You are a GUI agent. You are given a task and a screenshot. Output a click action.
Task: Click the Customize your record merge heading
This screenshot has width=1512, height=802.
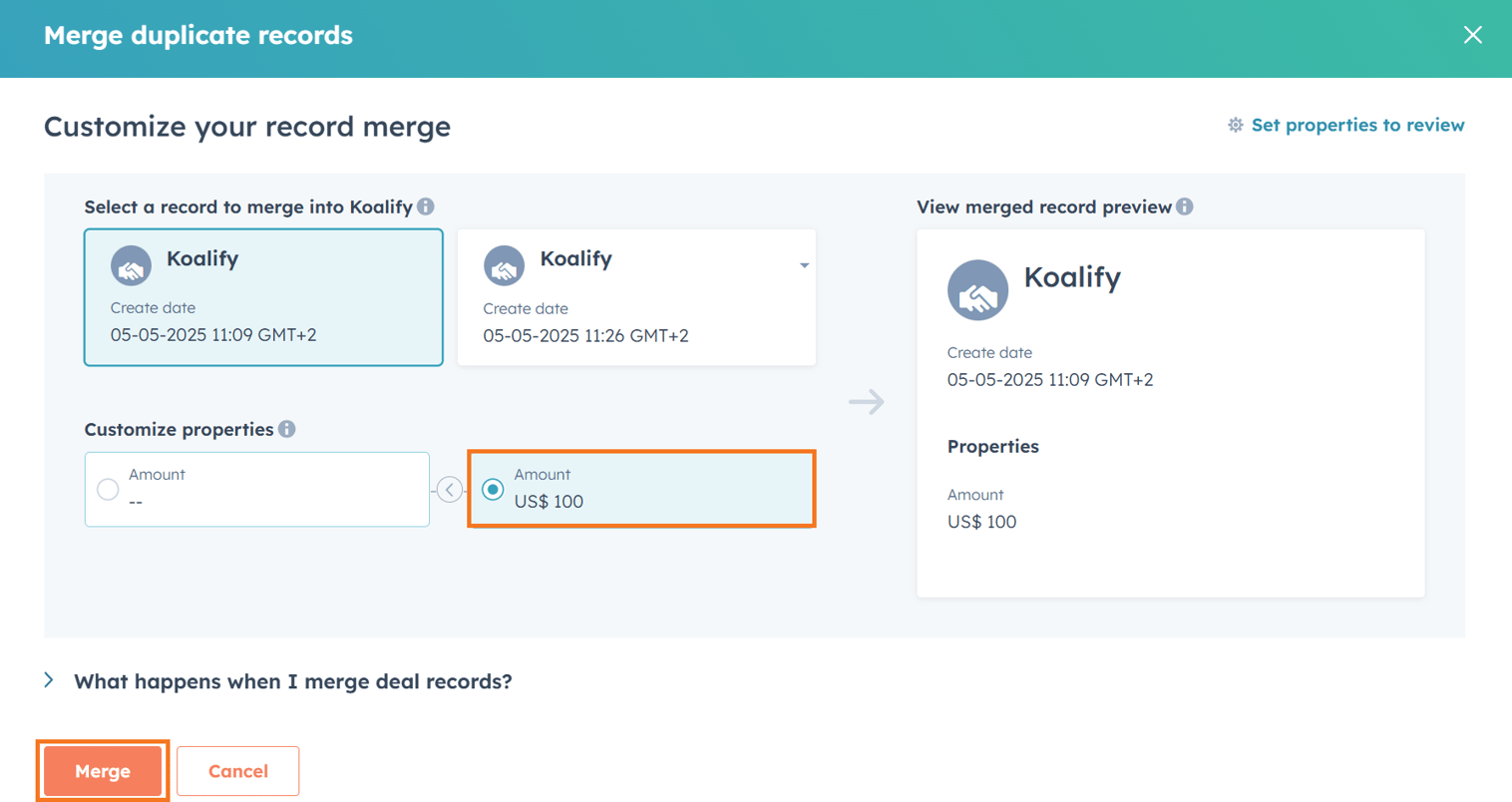coord(246,127)
